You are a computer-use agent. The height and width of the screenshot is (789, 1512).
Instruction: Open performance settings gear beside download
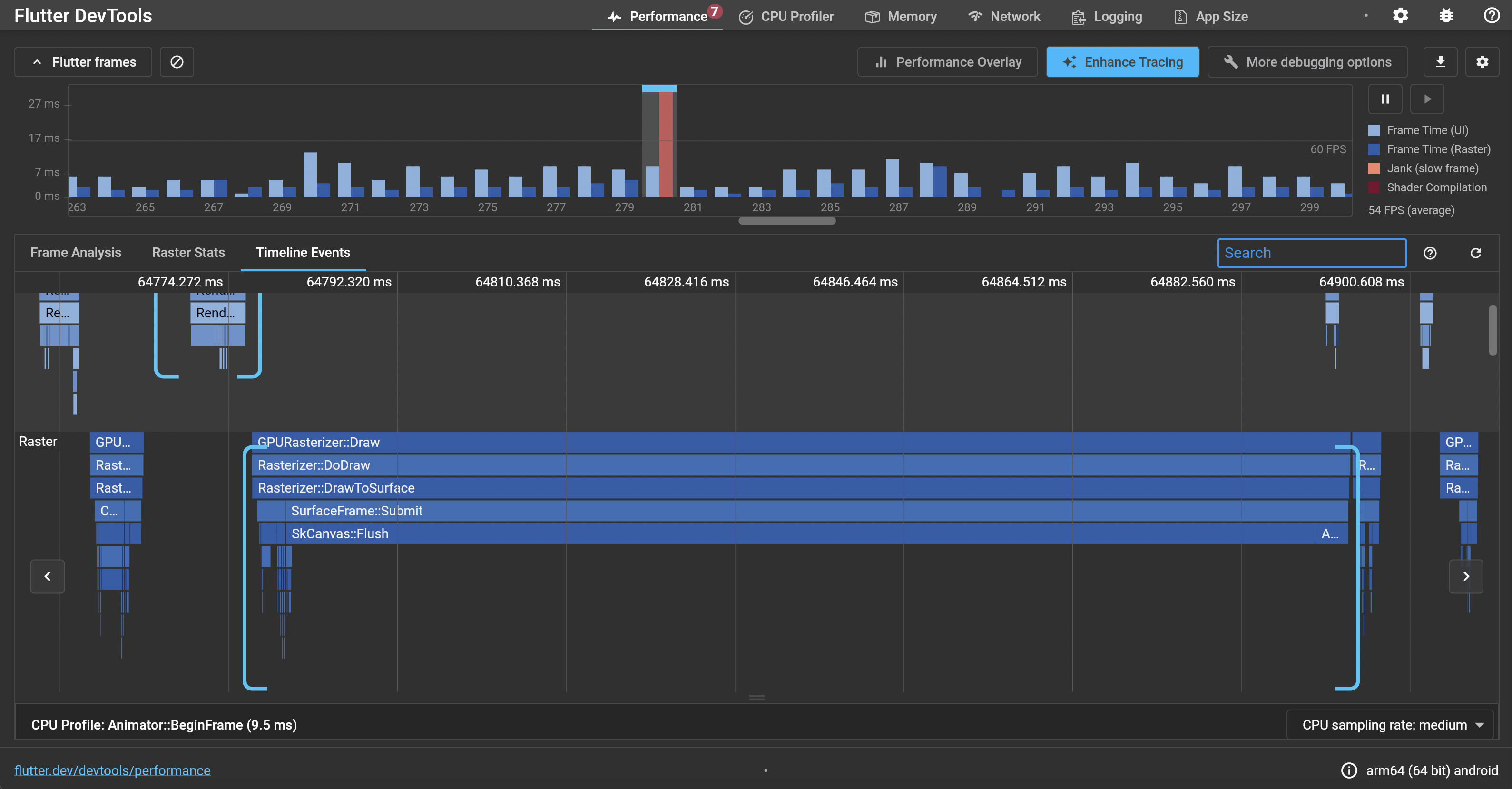pos(1482,62)
